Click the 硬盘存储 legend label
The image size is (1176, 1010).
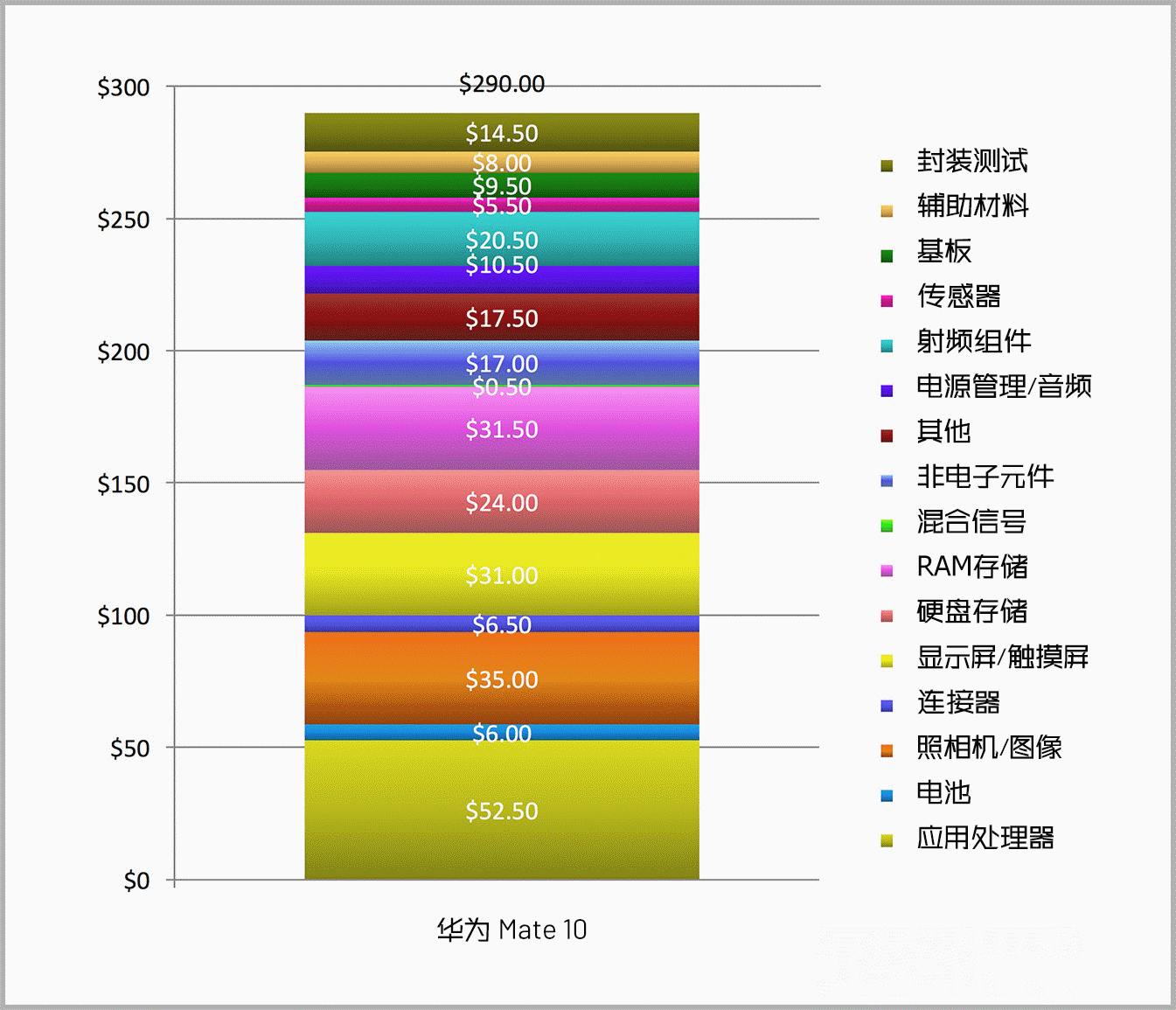(971, 611)
